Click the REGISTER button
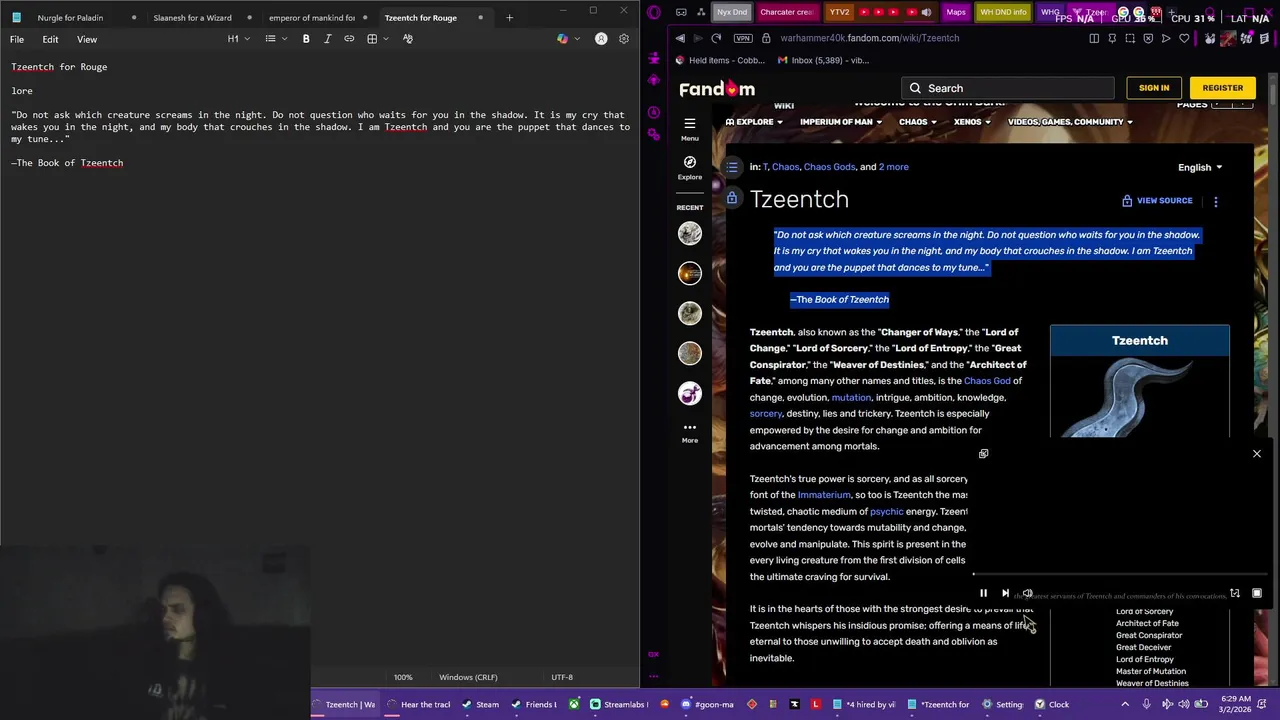This screenshot has width=1280, height=720. pos(1222,88)
